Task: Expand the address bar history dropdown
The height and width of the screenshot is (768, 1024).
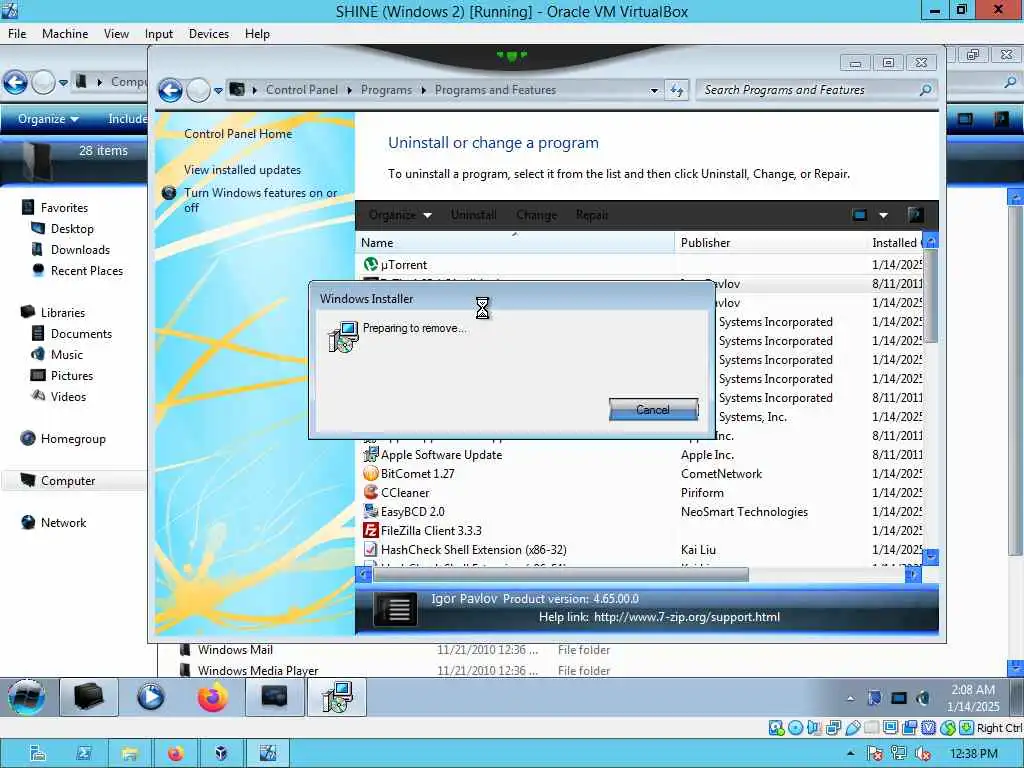Action: pos(654,91)
